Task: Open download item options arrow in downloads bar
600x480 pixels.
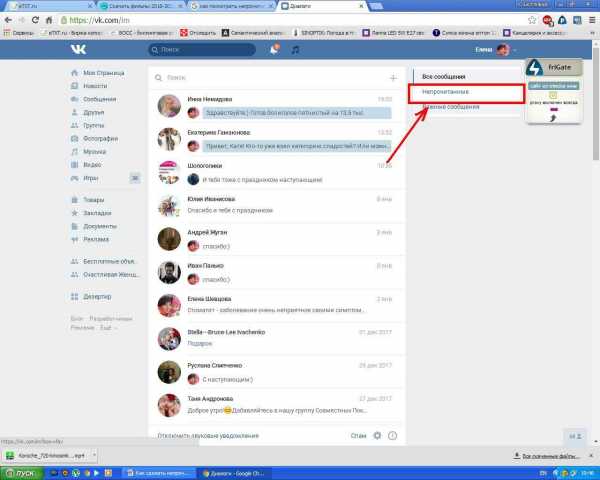Action: pos(94,456)
